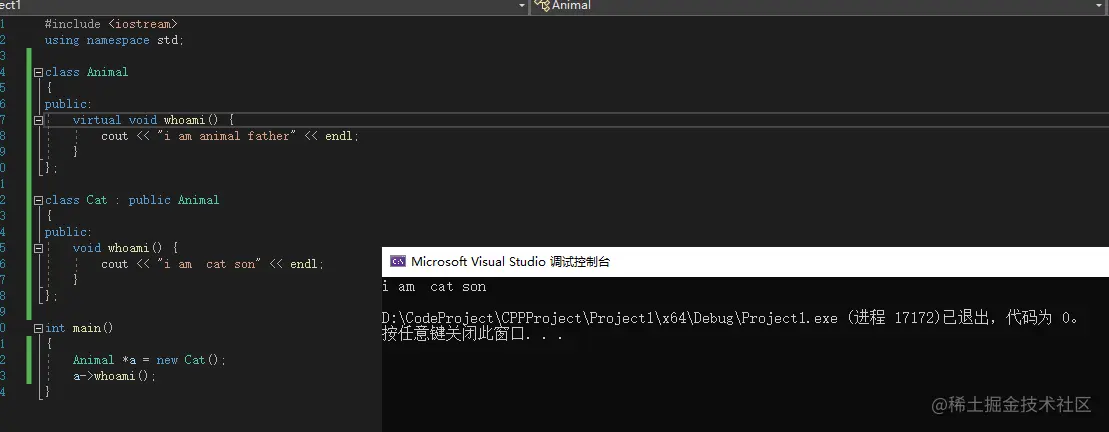Click the console output 'i am cat son'

434,286
